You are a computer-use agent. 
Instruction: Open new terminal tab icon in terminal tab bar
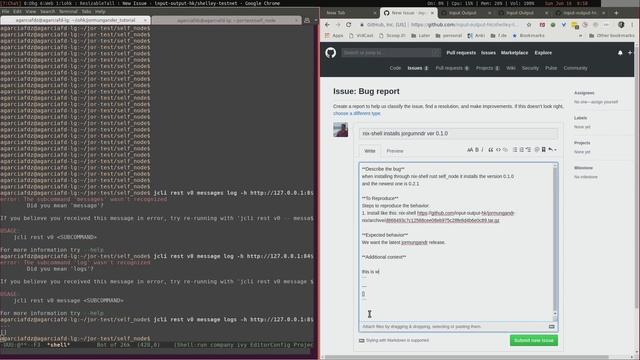click(307, 20)
